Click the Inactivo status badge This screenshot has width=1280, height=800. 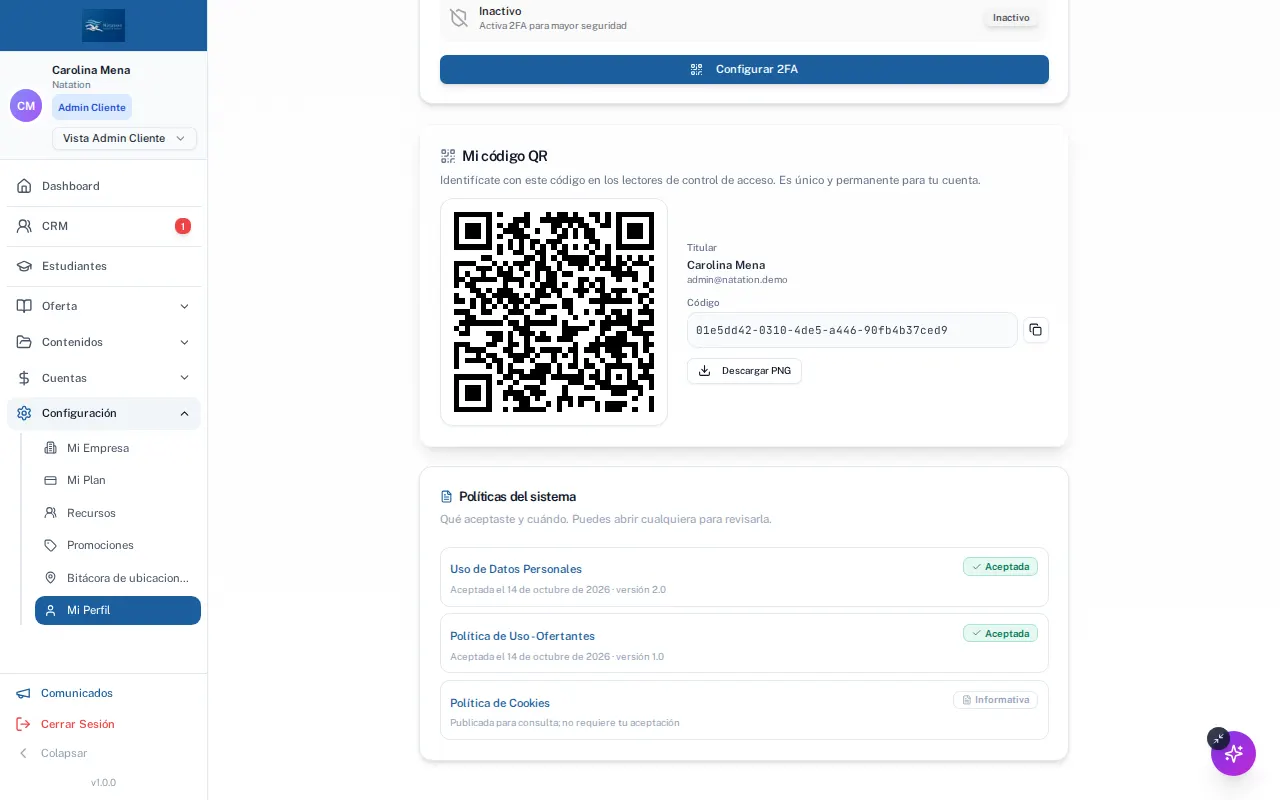point(1011,17)
